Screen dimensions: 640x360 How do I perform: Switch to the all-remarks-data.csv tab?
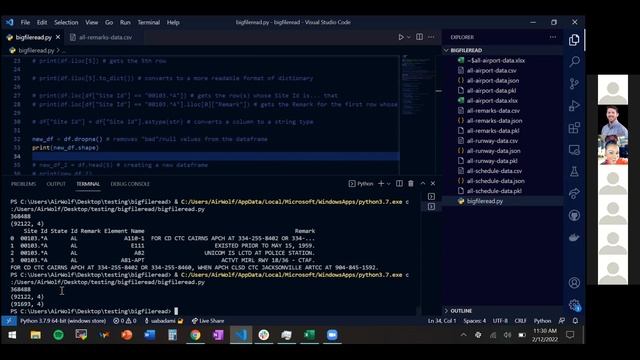pyautogui.click(x=105, y=37)
